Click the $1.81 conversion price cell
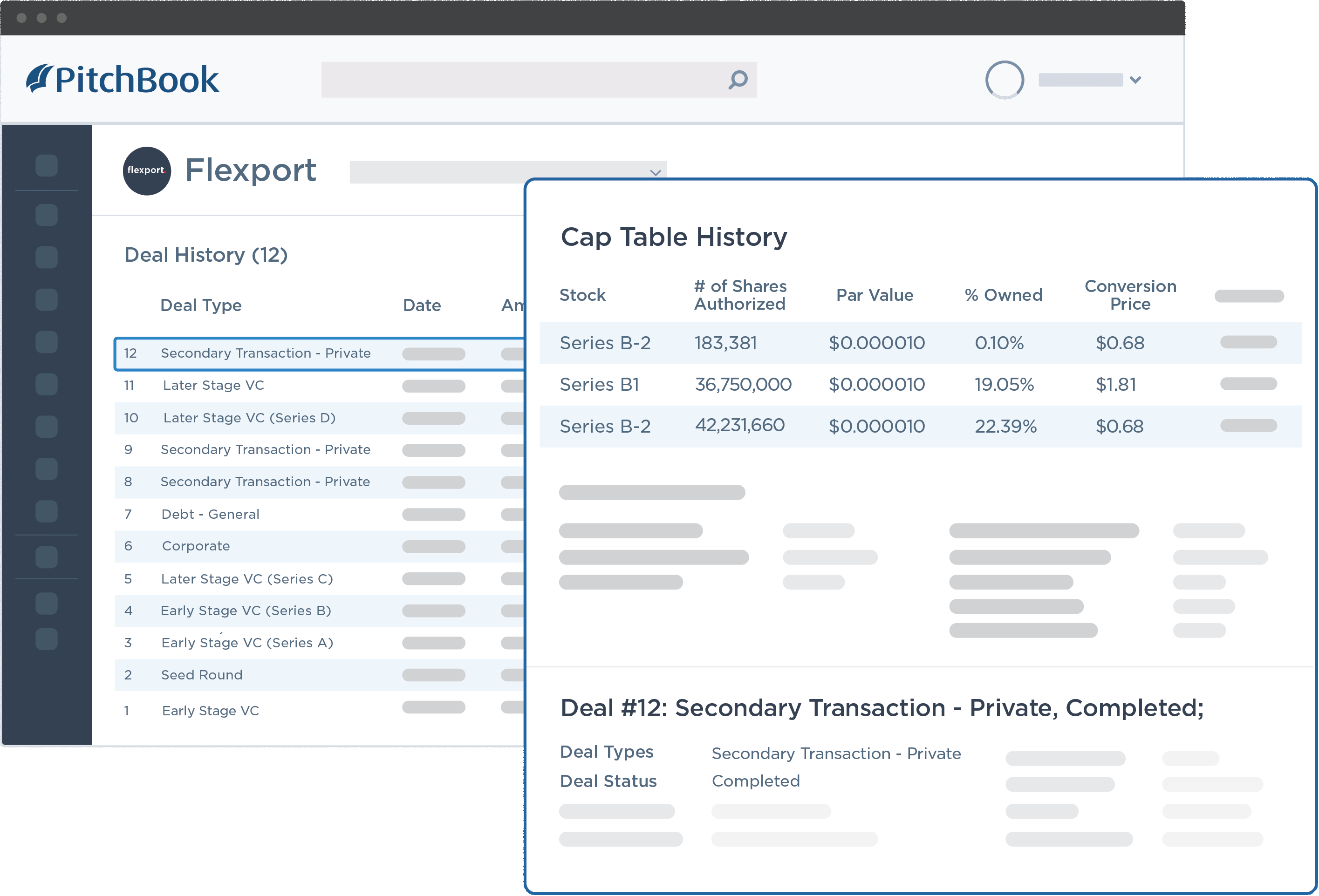Image resolution: width=1319 pixels, height=896 pixels. point(1116,385)
